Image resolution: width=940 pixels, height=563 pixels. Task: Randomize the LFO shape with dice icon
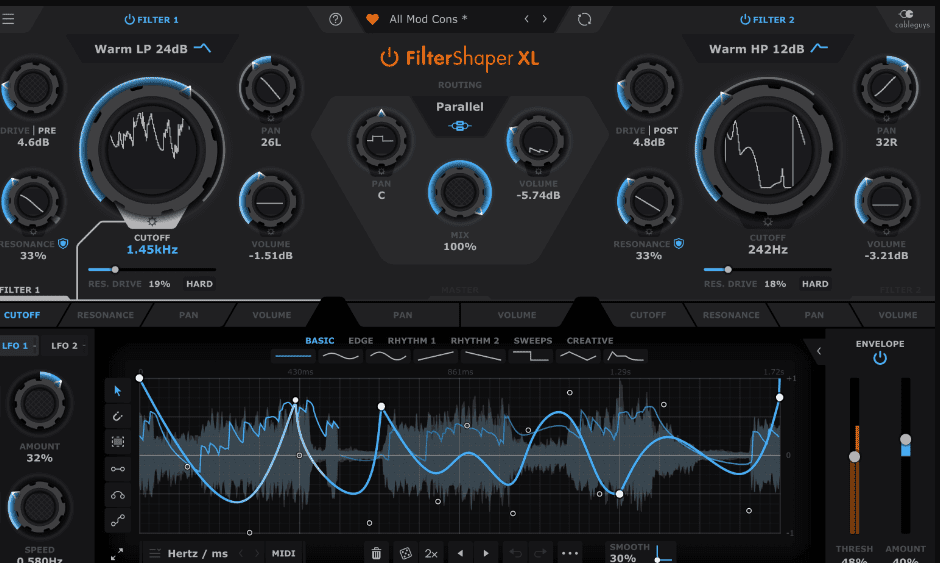click(405, 553)
